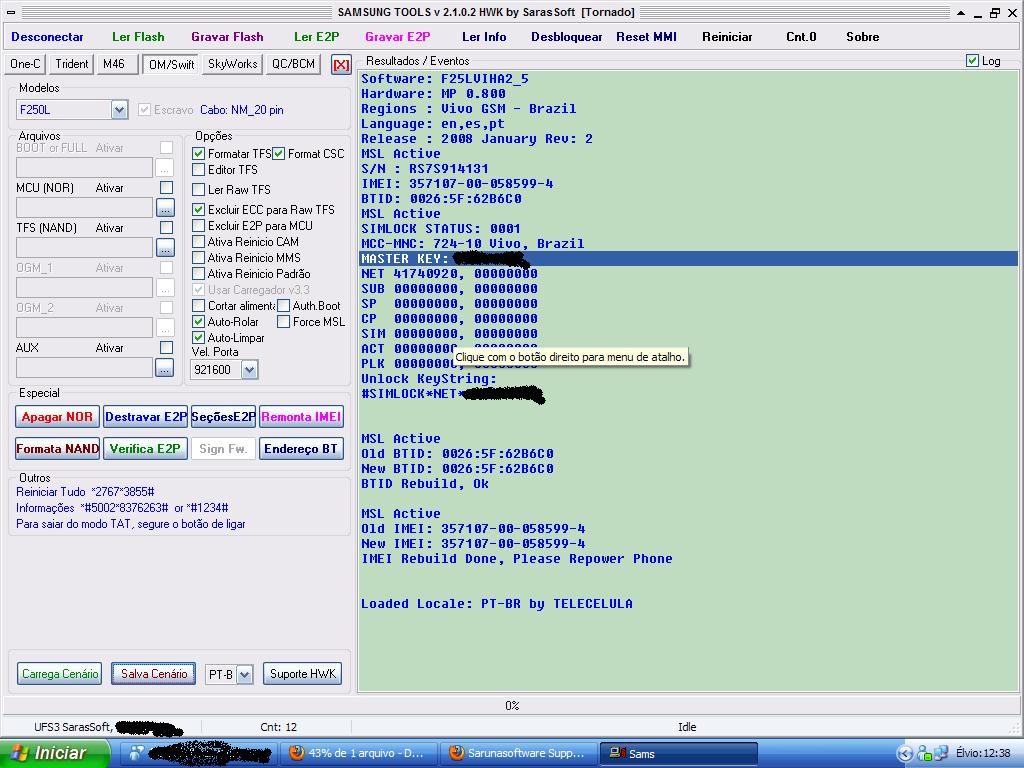Switch to the One-C tab

25,64
